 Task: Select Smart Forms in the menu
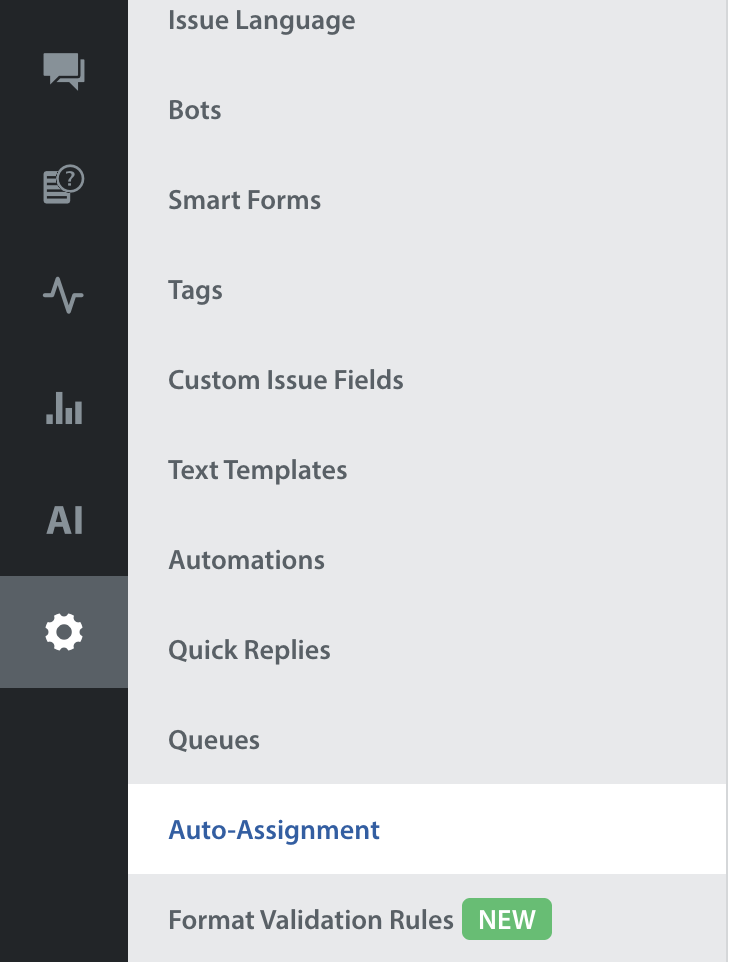tap(245, 200)
